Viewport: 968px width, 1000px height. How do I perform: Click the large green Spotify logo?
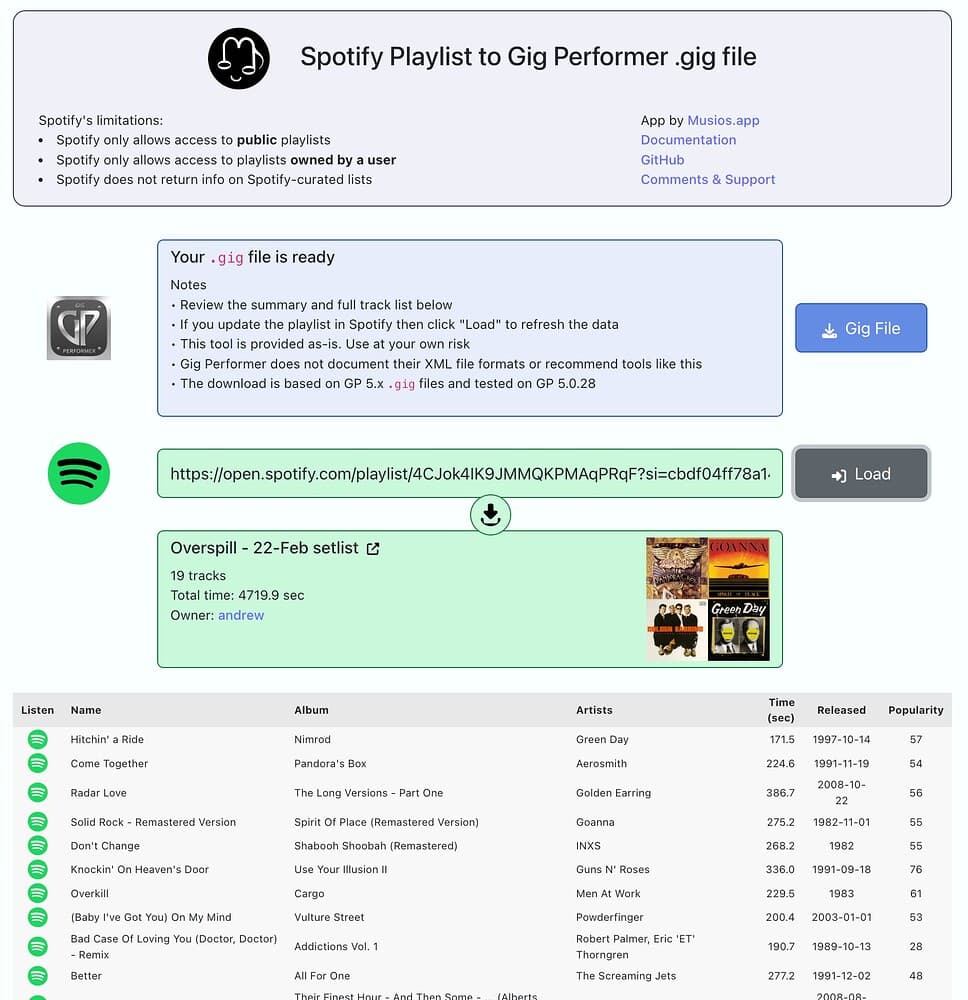[x=78, y=473]
